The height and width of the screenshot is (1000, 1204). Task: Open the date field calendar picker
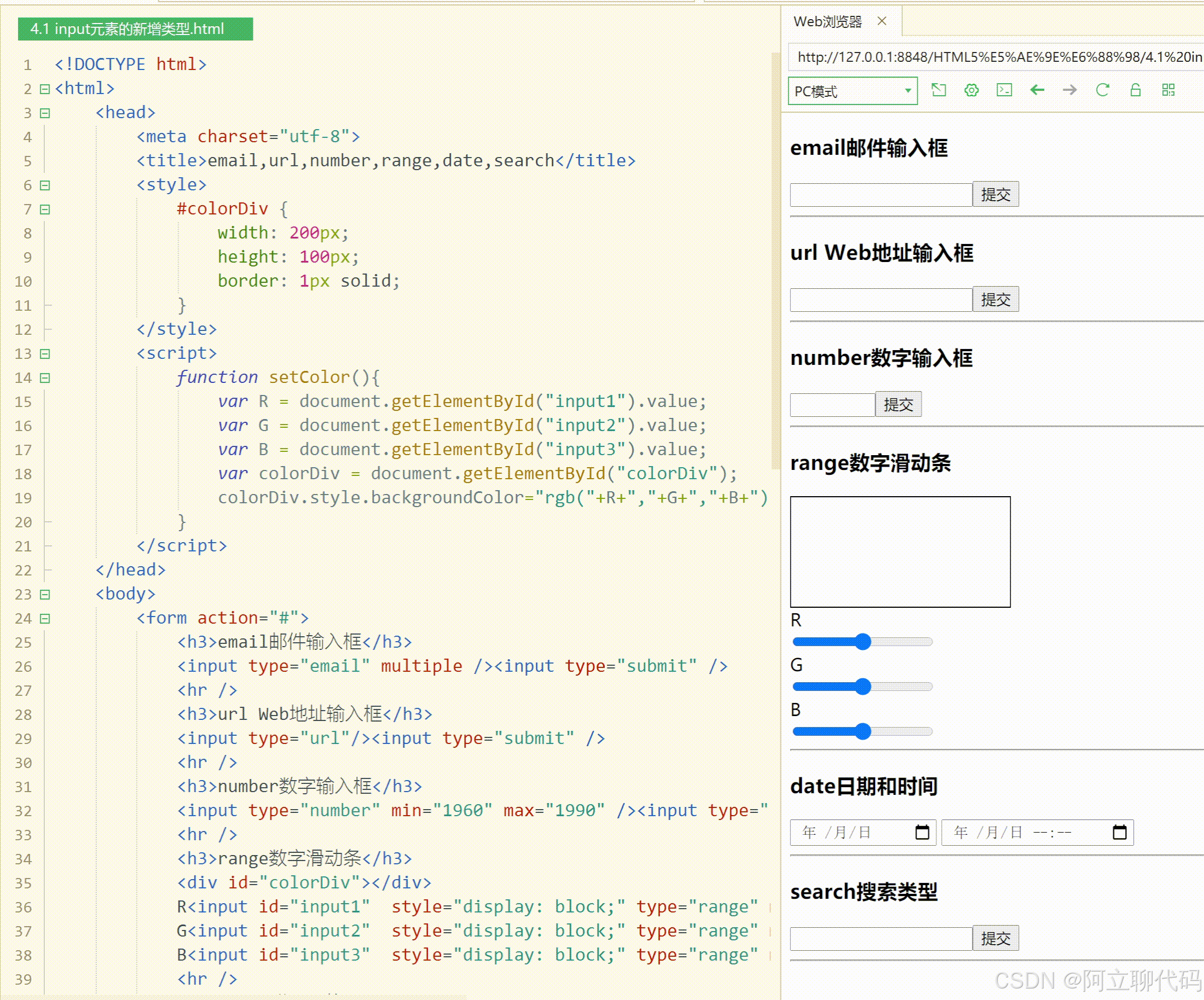[x=922, y=832]
